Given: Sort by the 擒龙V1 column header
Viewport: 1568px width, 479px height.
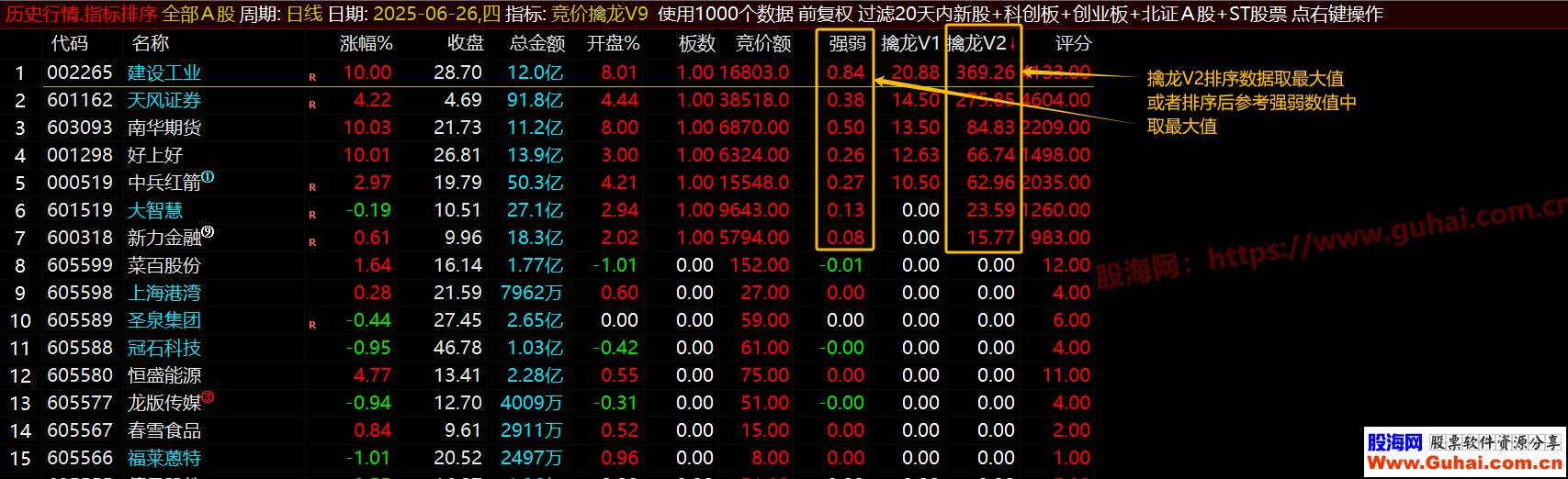Looking at the screenshot, I should (910, 43).
